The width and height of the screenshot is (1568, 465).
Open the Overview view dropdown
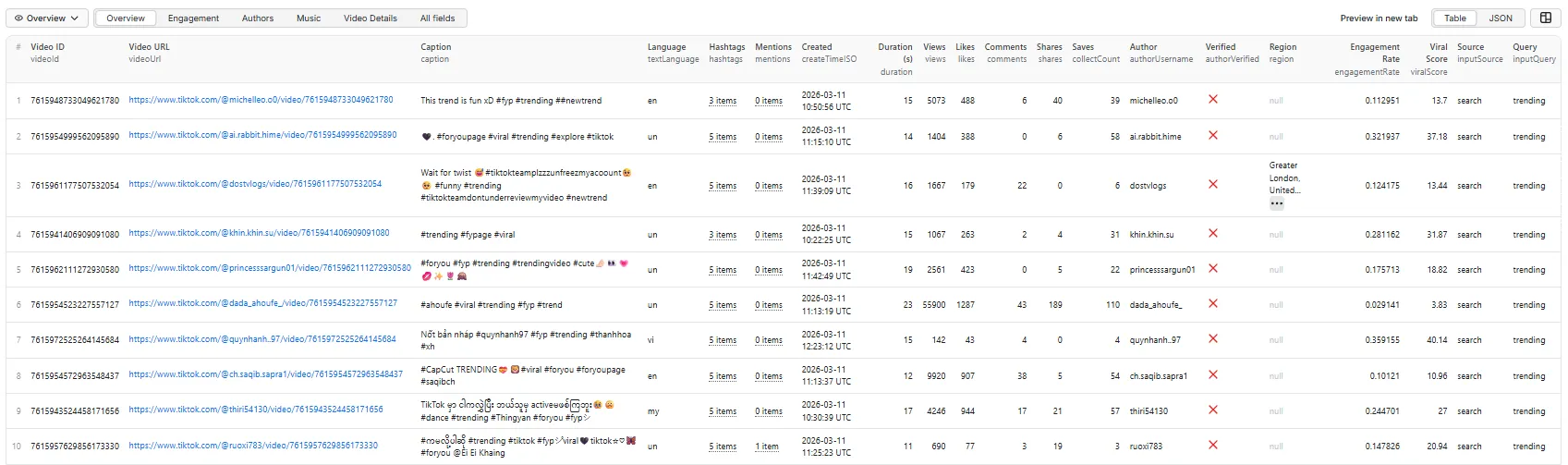click(48, 18)
